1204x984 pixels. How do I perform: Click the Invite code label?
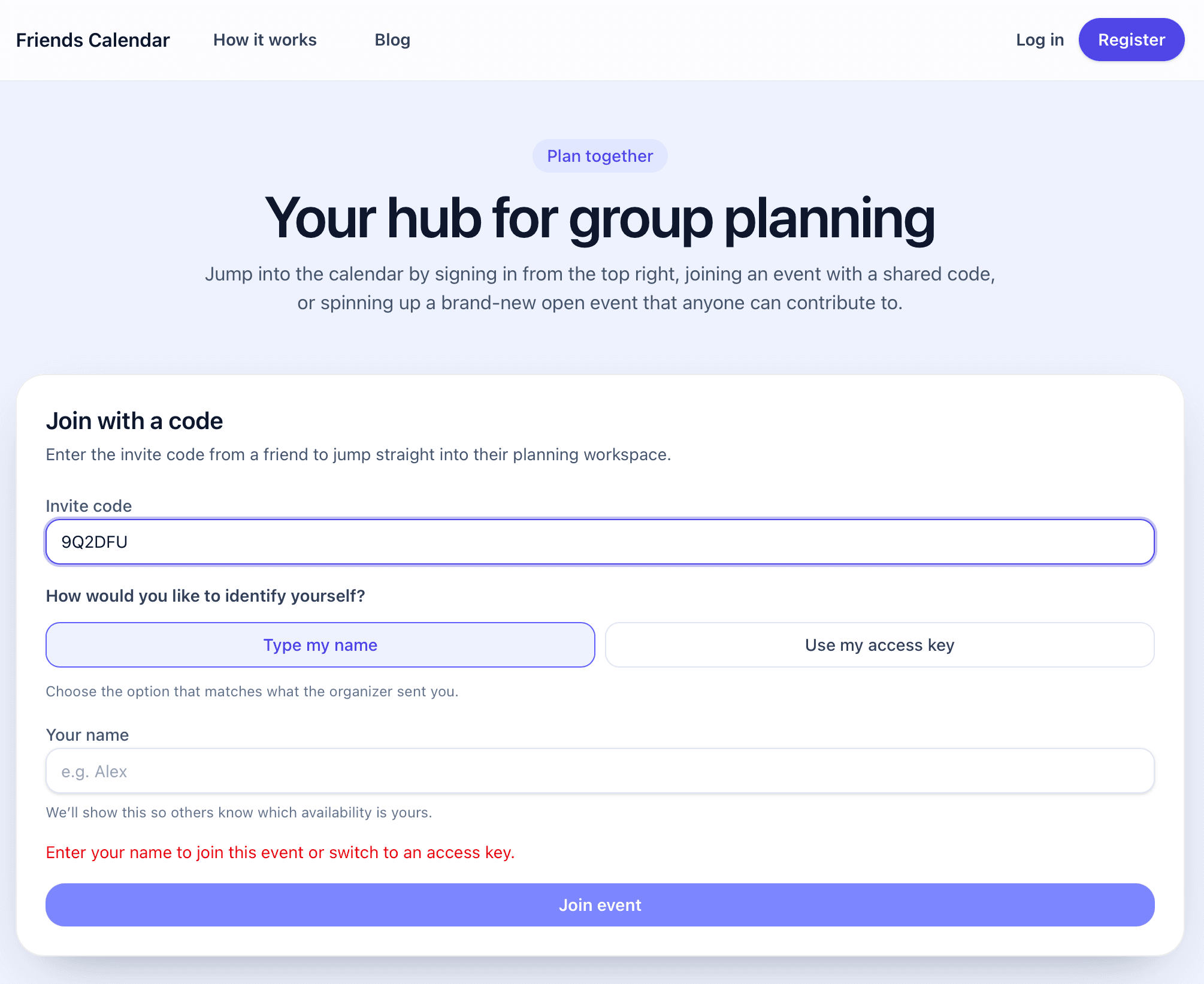88,506
